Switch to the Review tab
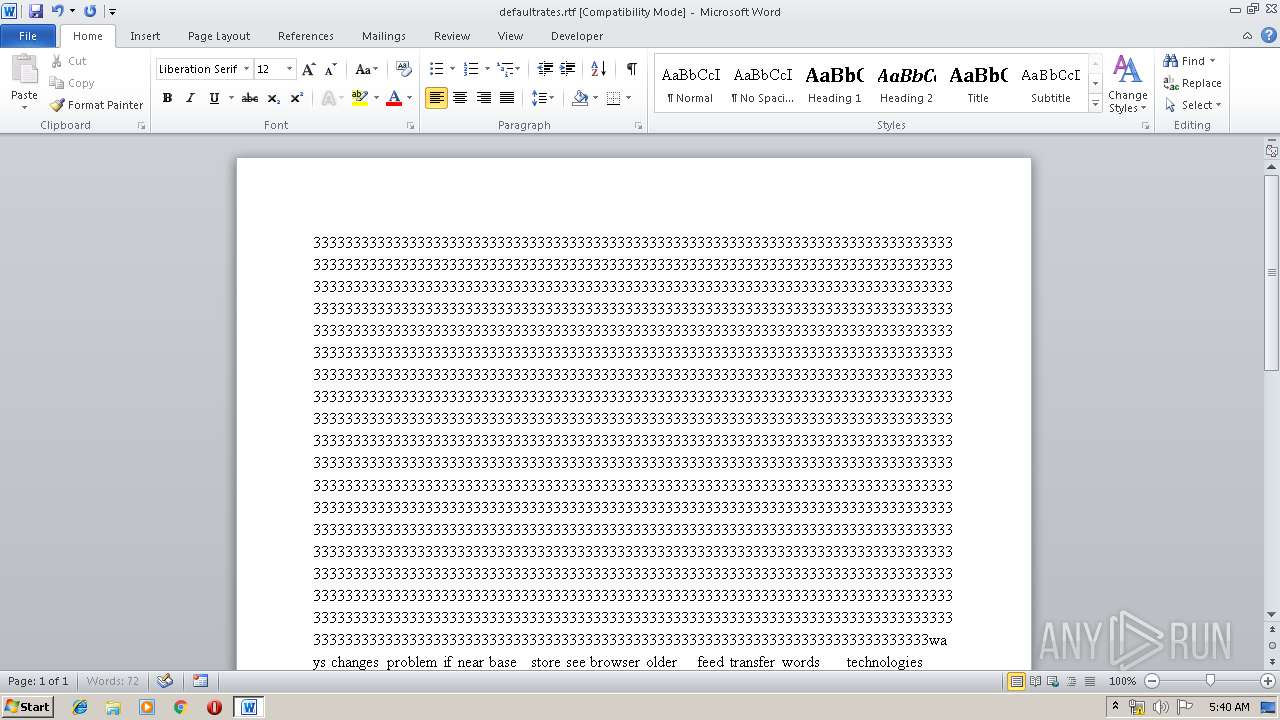 (x=452, y=36)
